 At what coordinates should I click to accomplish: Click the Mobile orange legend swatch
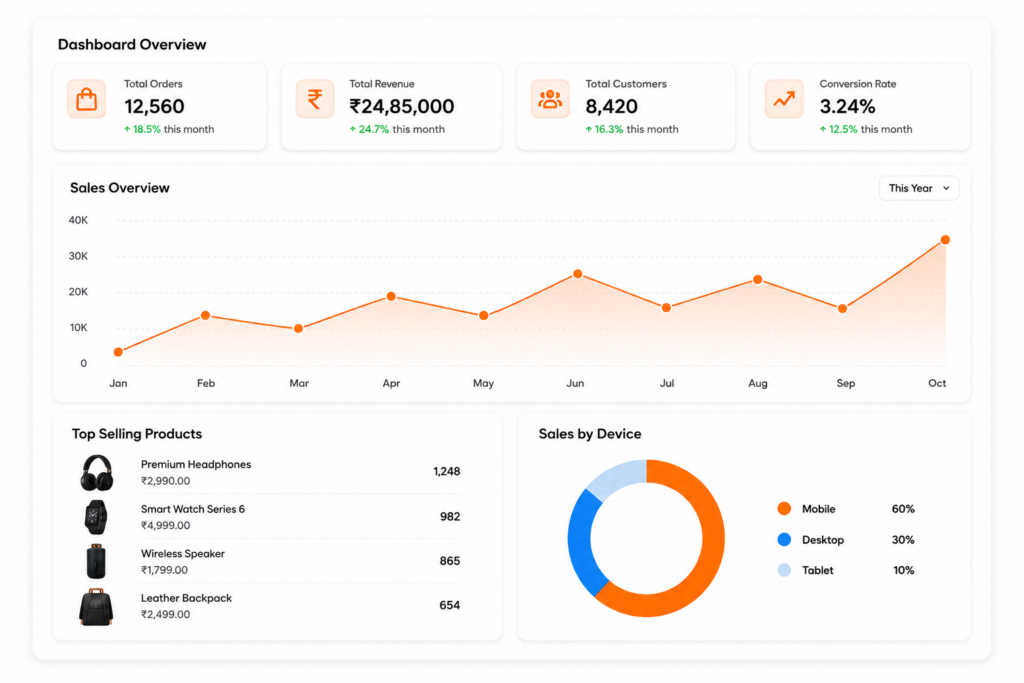pos(784,509)
